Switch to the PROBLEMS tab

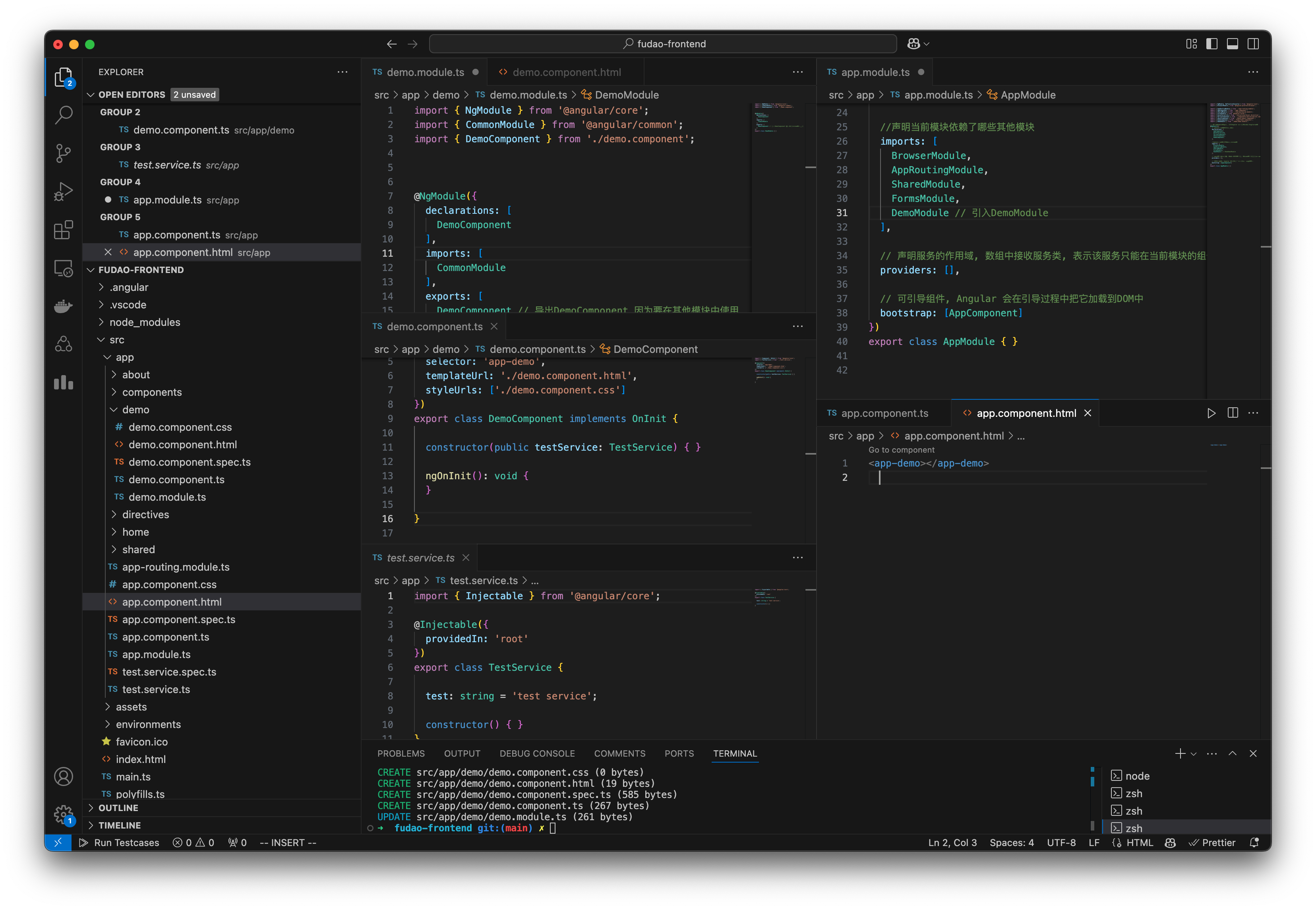pos(401,753)
